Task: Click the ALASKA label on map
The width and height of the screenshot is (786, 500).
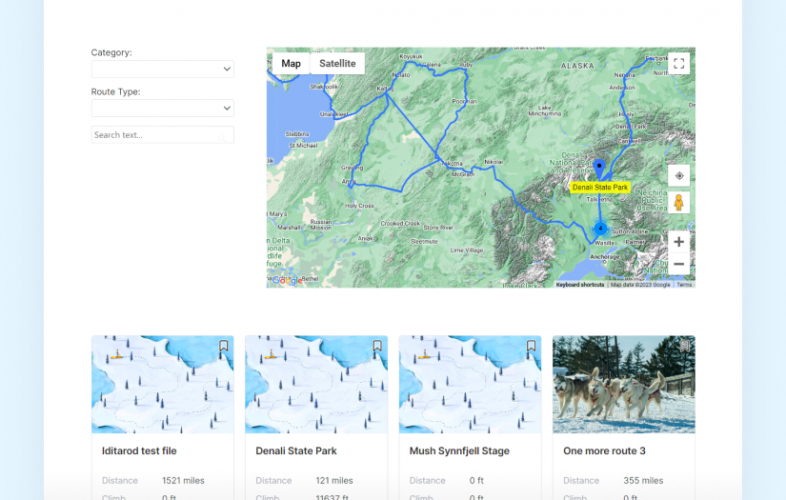Action: [577, 66]
